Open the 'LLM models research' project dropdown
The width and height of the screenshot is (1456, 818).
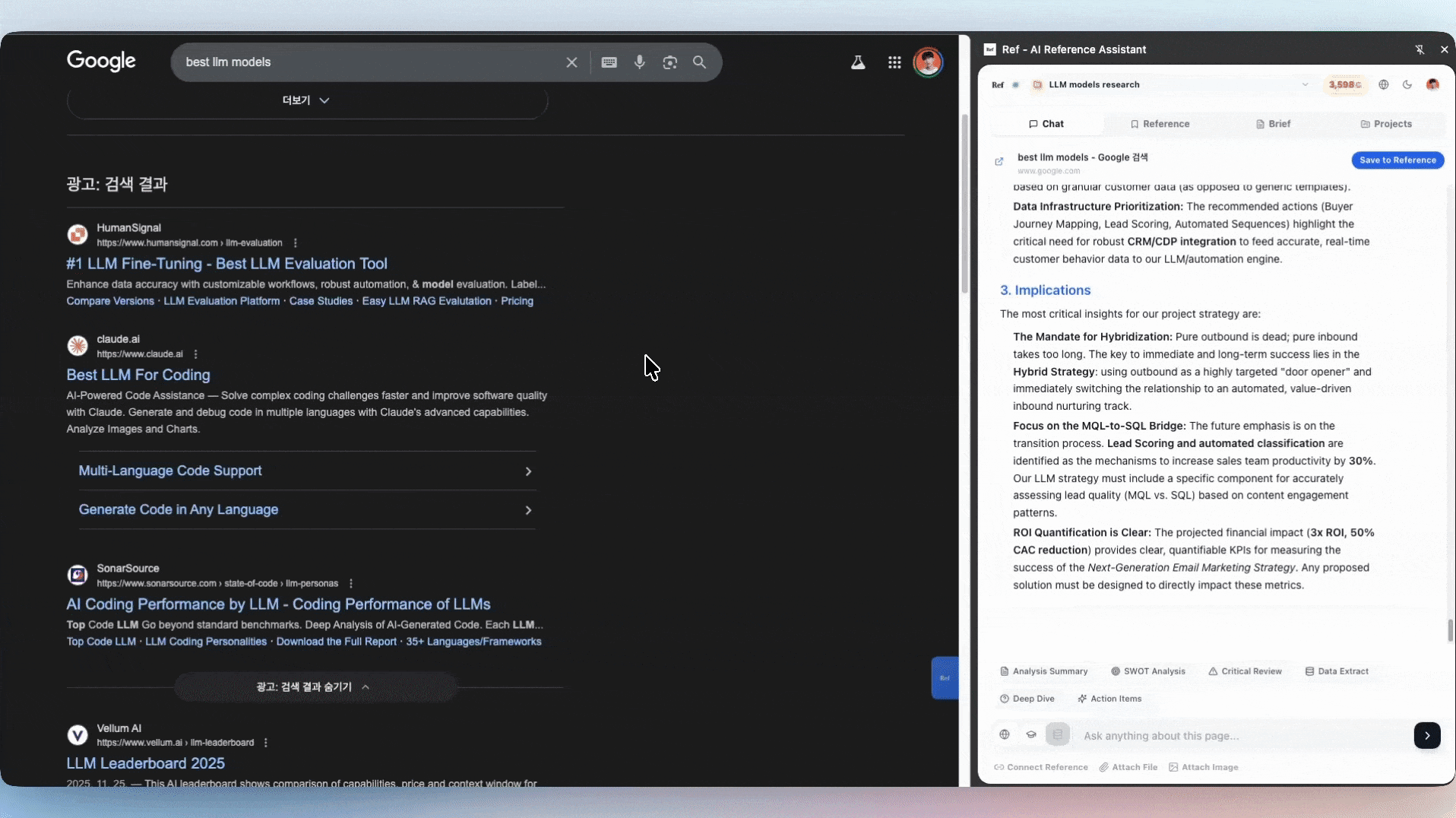pos(1305,84)
